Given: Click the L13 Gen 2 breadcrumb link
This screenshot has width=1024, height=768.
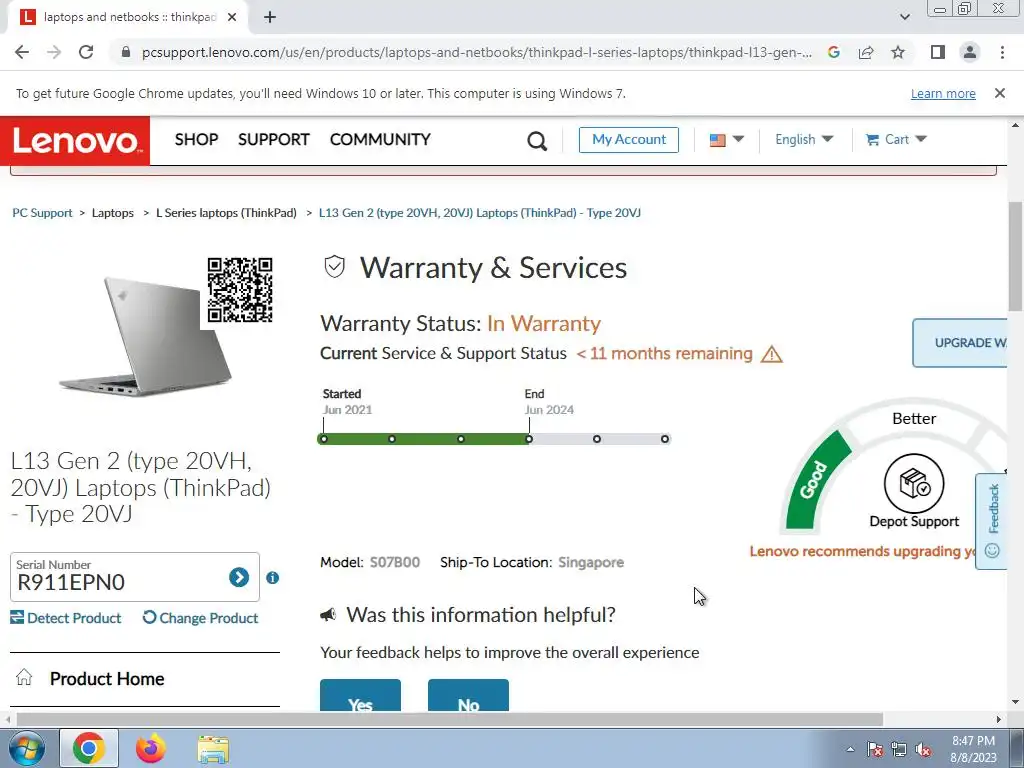Looking at the screenshot, I should (479, 213).
